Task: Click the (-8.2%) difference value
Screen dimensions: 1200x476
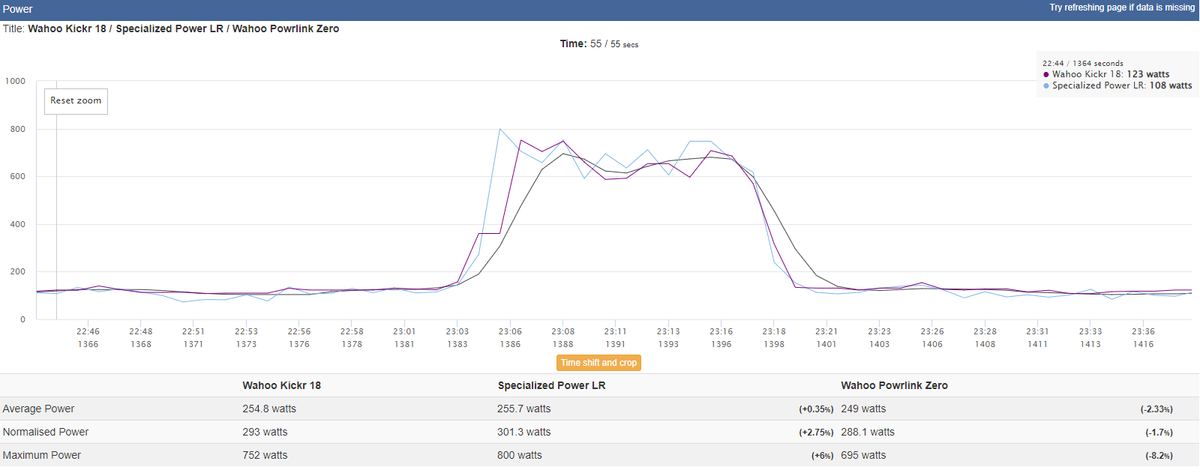Action: pyautogui.click(x=1160, y=455)
